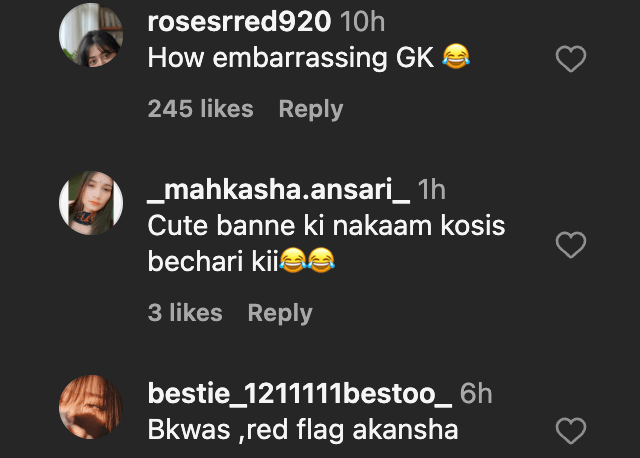Click the laughing emojis after "bechari kii"

tap(307, 263)
